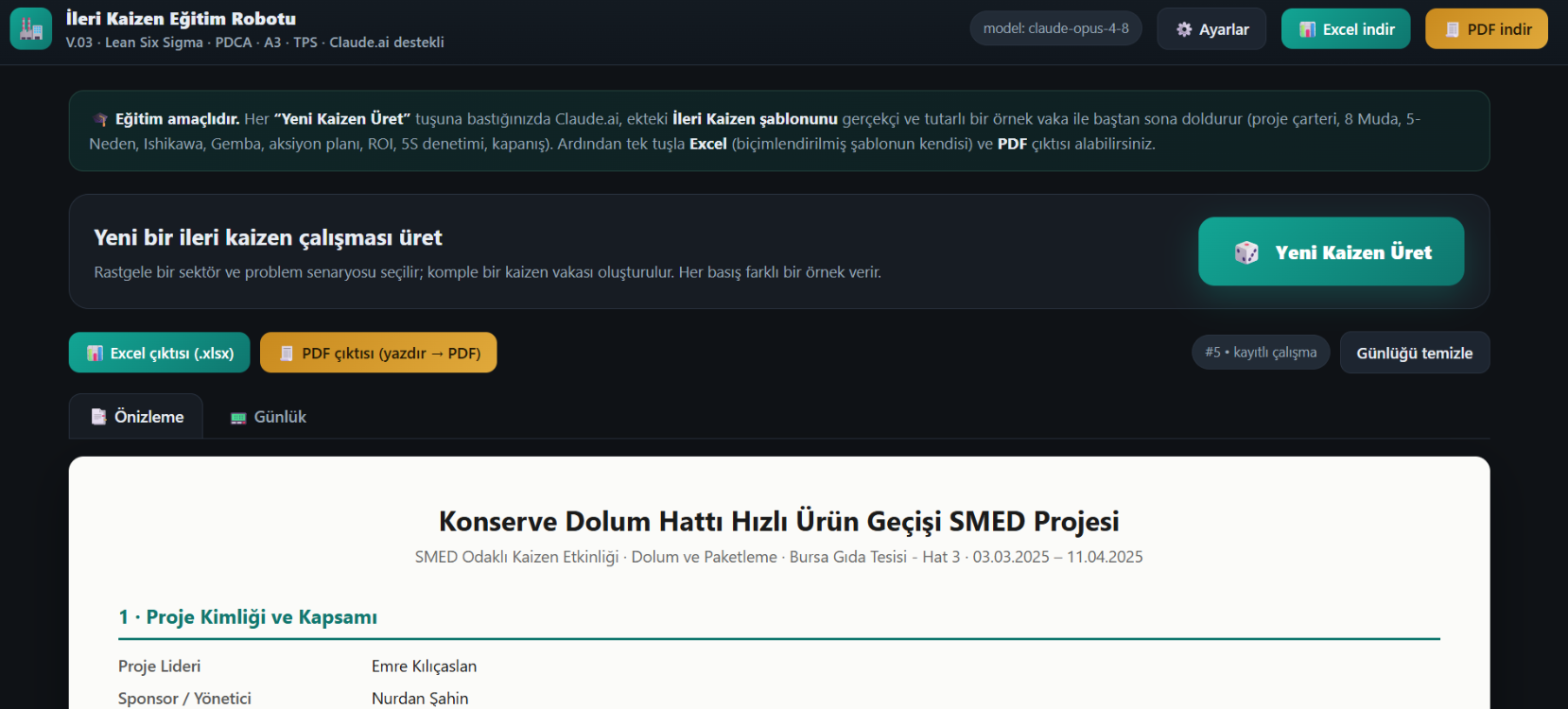The height and width of the screenshot is (709, 1568).
Task: Click section heading Proje Kimliği ve Kapsamı
Action: 248,617
